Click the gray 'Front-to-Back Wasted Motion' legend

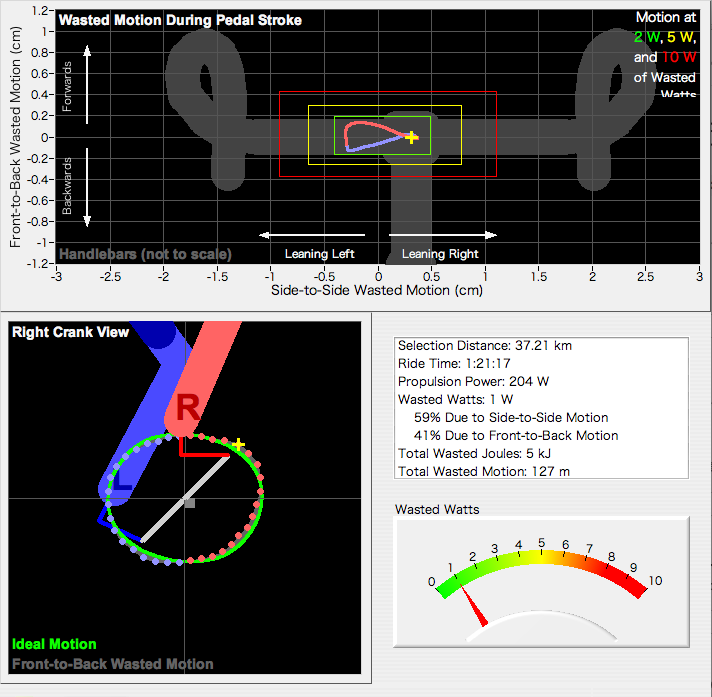(113, 664)
